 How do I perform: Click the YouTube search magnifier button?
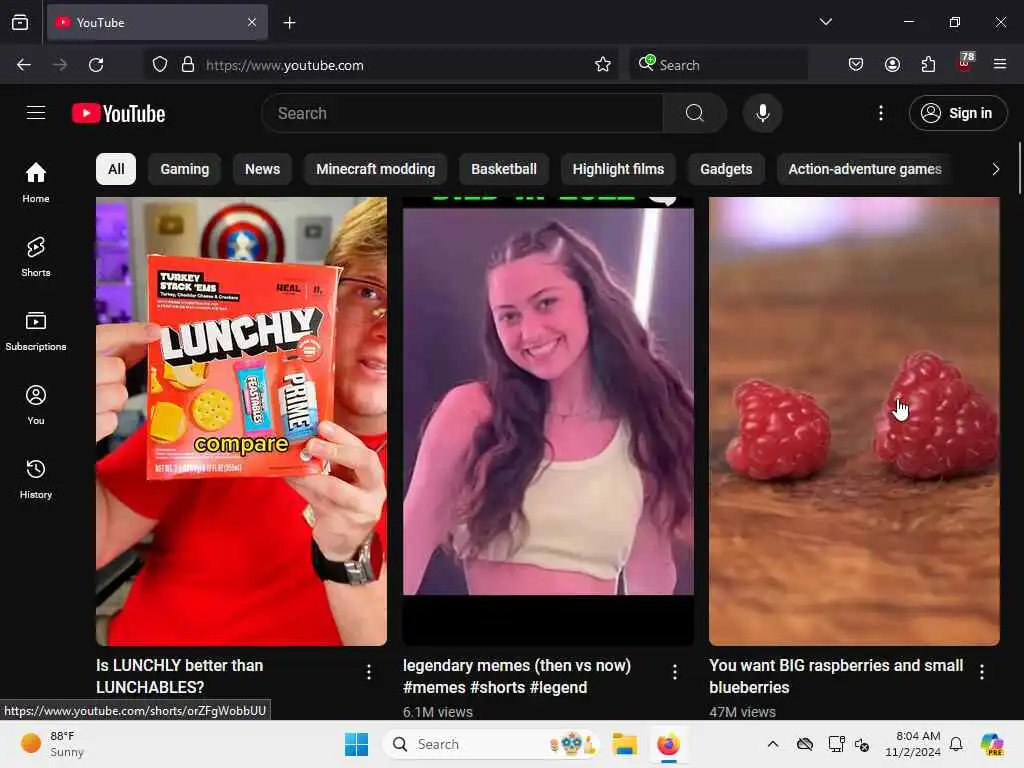[695, 113]
